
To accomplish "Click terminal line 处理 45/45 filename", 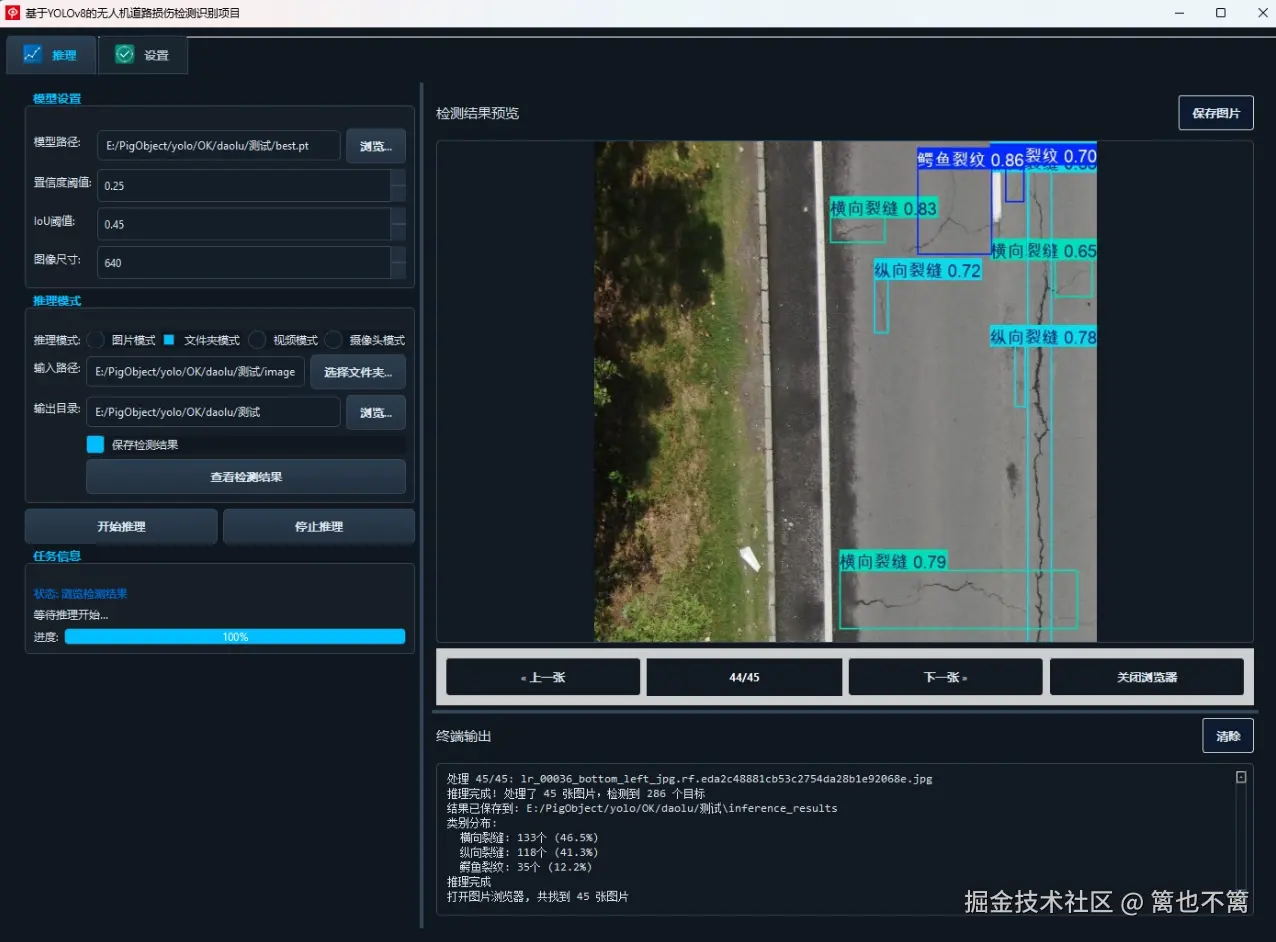I will (689, 778).
